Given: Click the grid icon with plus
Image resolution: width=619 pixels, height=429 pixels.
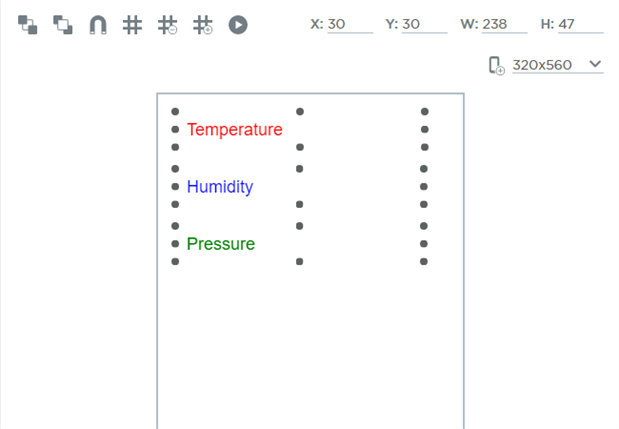Looking at the screenshot, I should click(x=202, y=25).
